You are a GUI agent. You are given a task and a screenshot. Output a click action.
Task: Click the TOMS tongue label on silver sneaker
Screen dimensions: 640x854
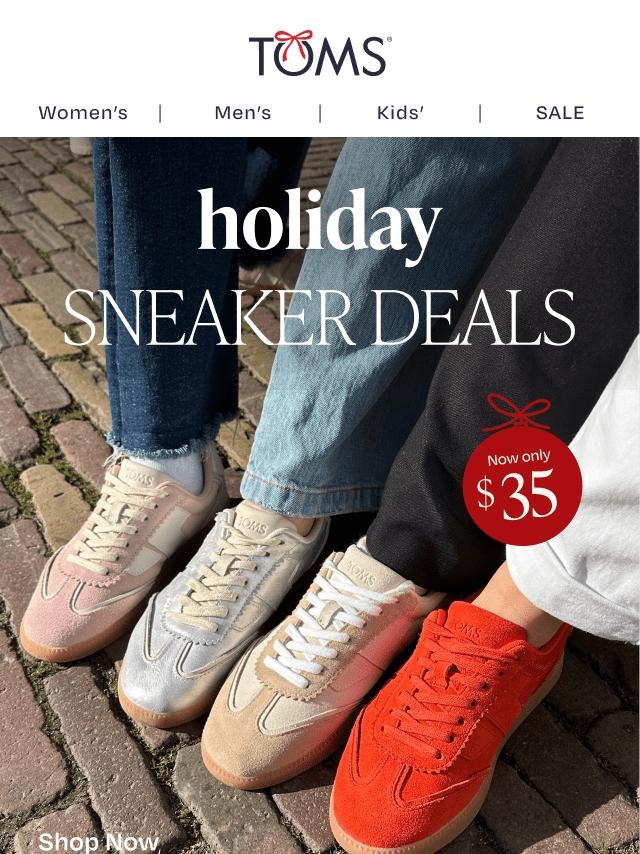(252, 525)
